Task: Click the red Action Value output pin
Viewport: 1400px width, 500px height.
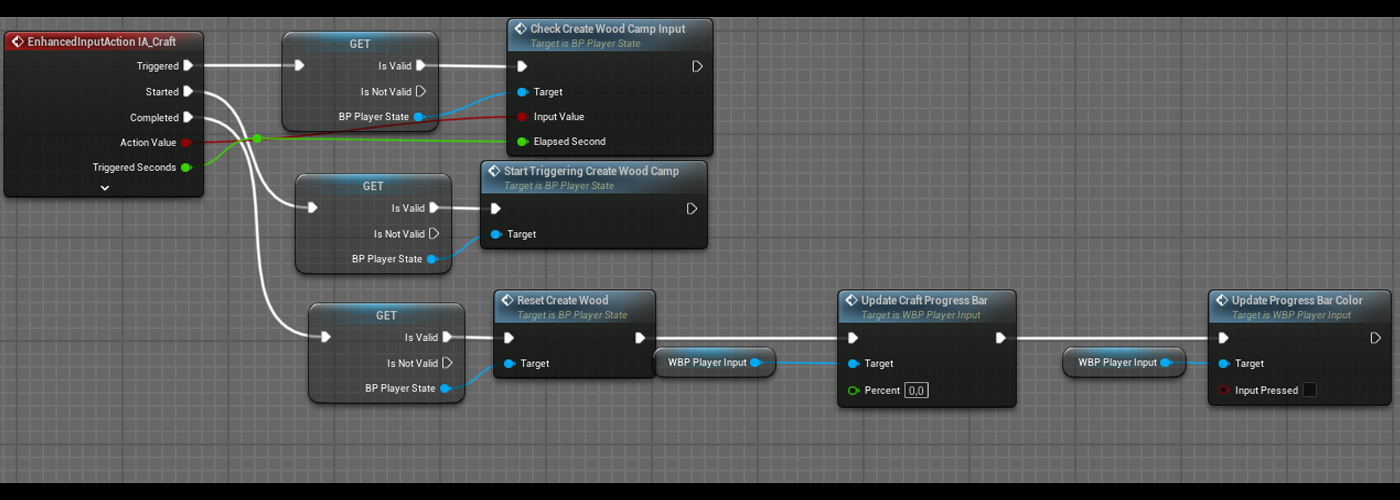Action: pyautogui.click(x=186, y=143)
